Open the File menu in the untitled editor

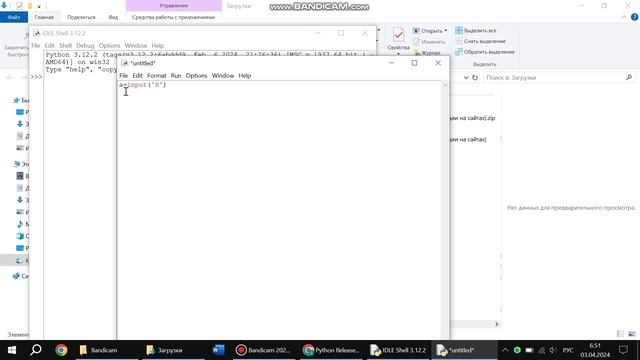click(123, 76)
